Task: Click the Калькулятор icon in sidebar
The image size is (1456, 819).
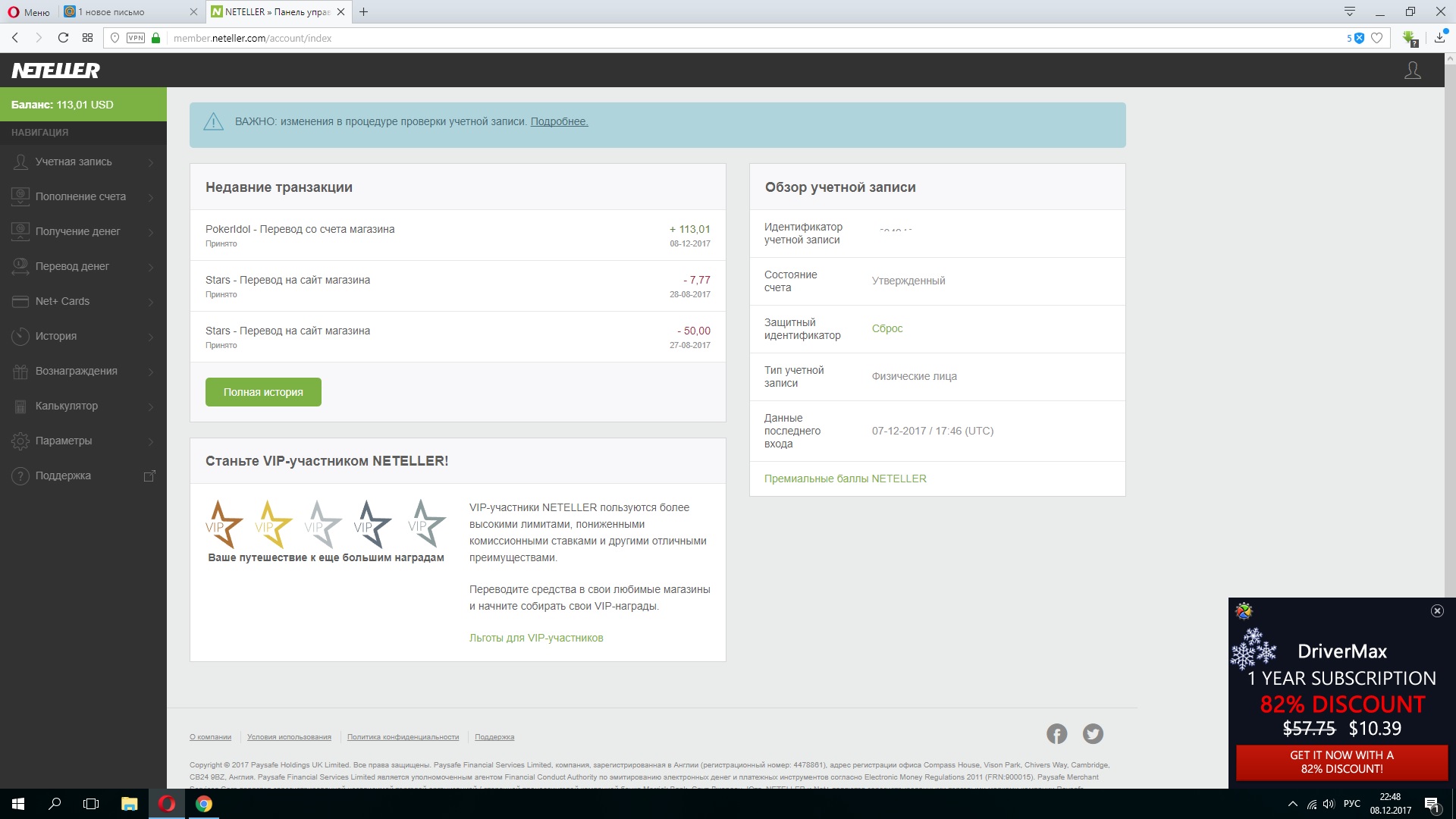Action: pos(20,406)
